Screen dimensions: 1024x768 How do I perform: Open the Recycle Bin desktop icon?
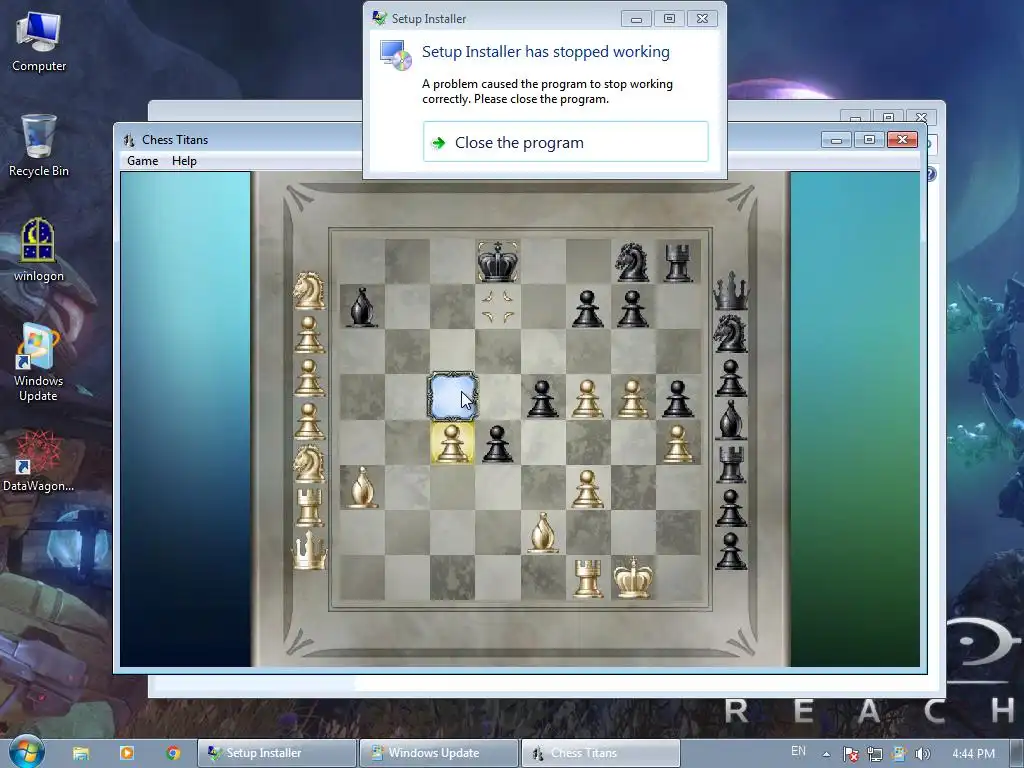coord(39,146)
